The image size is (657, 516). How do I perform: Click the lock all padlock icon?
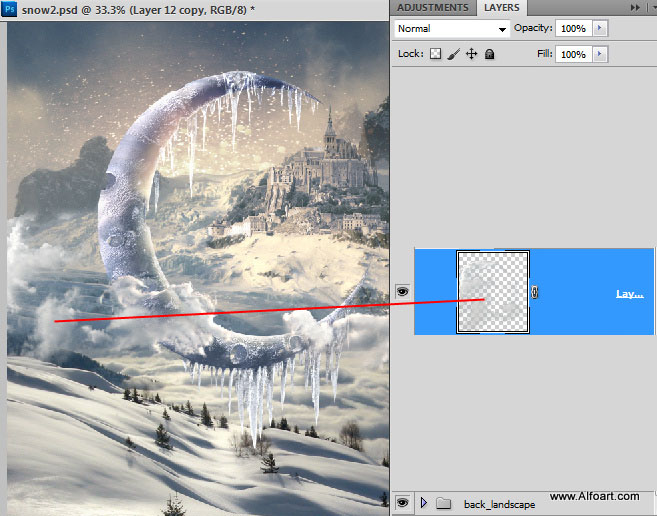489,54
